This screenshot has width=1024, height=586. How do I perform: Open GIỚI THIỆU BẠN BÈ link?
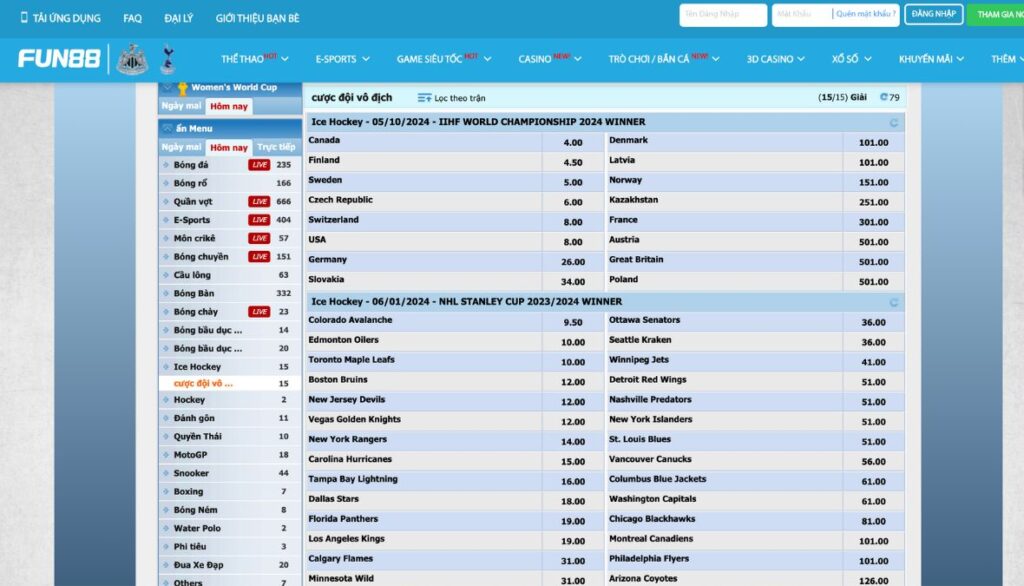(x=257, y=18)
